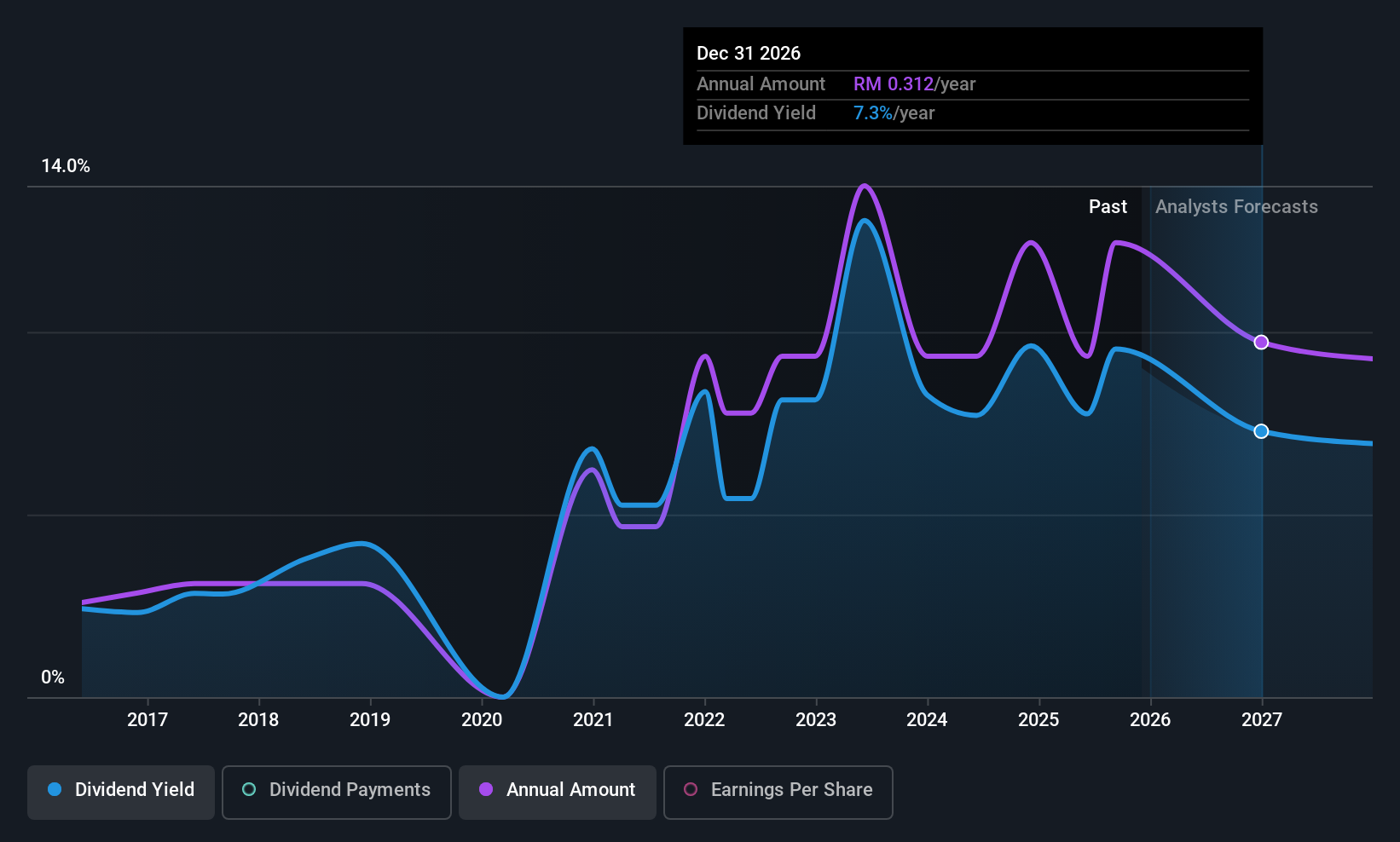Click the RM 0.312 tooltip value

894,84
